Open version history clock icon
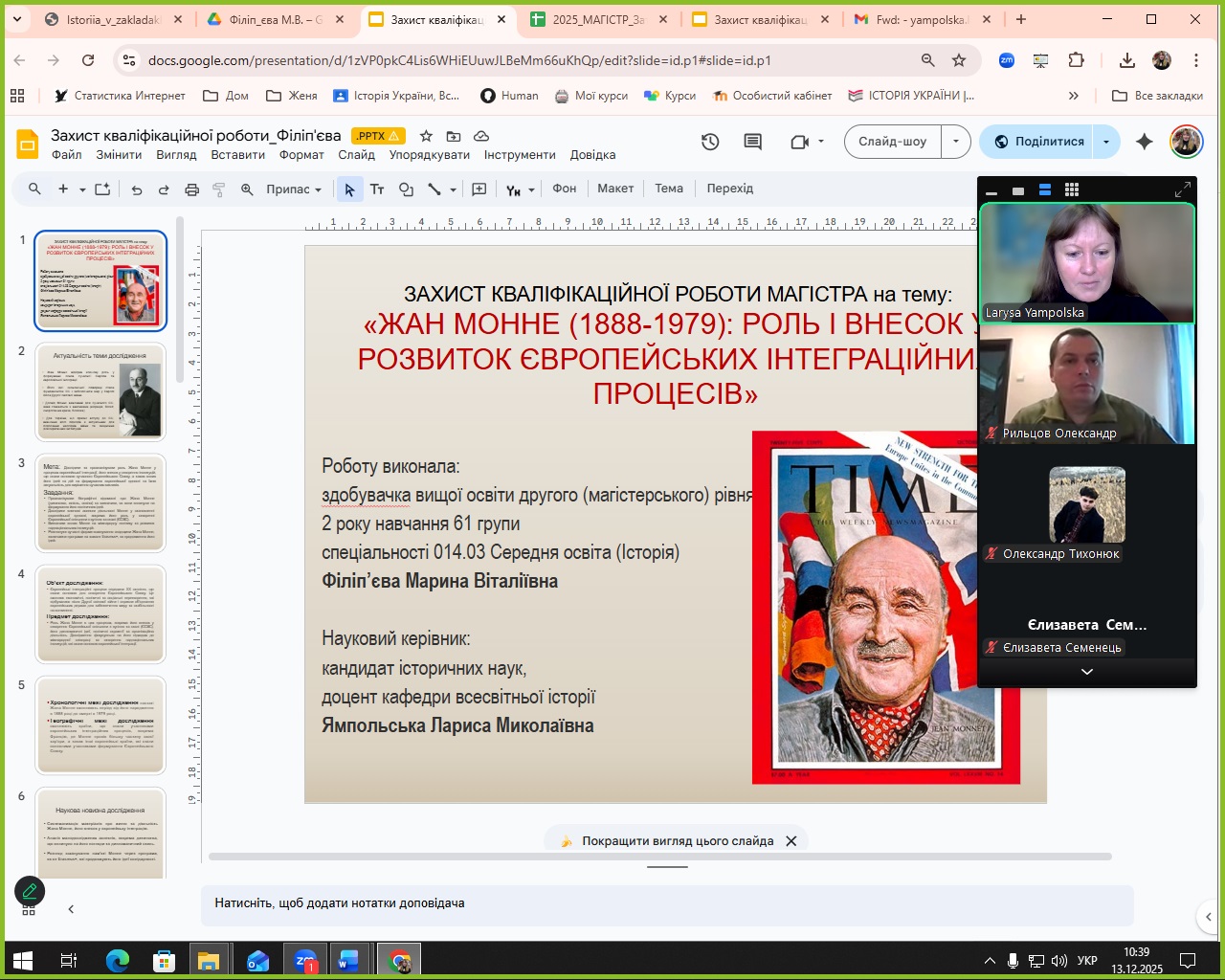 [x=710, y=142]
